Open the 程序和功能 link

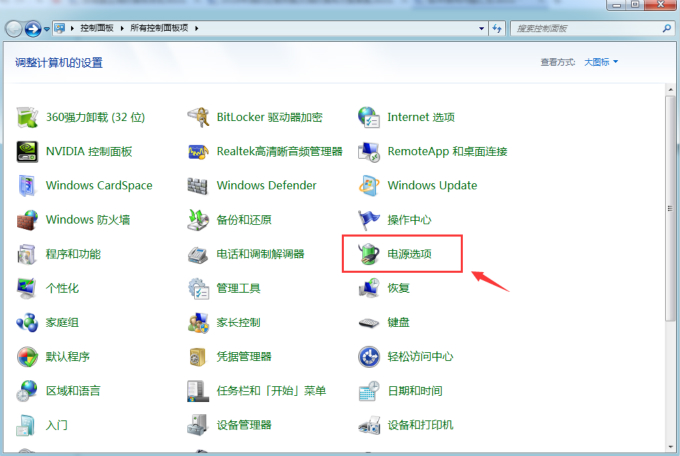[73, 254]
